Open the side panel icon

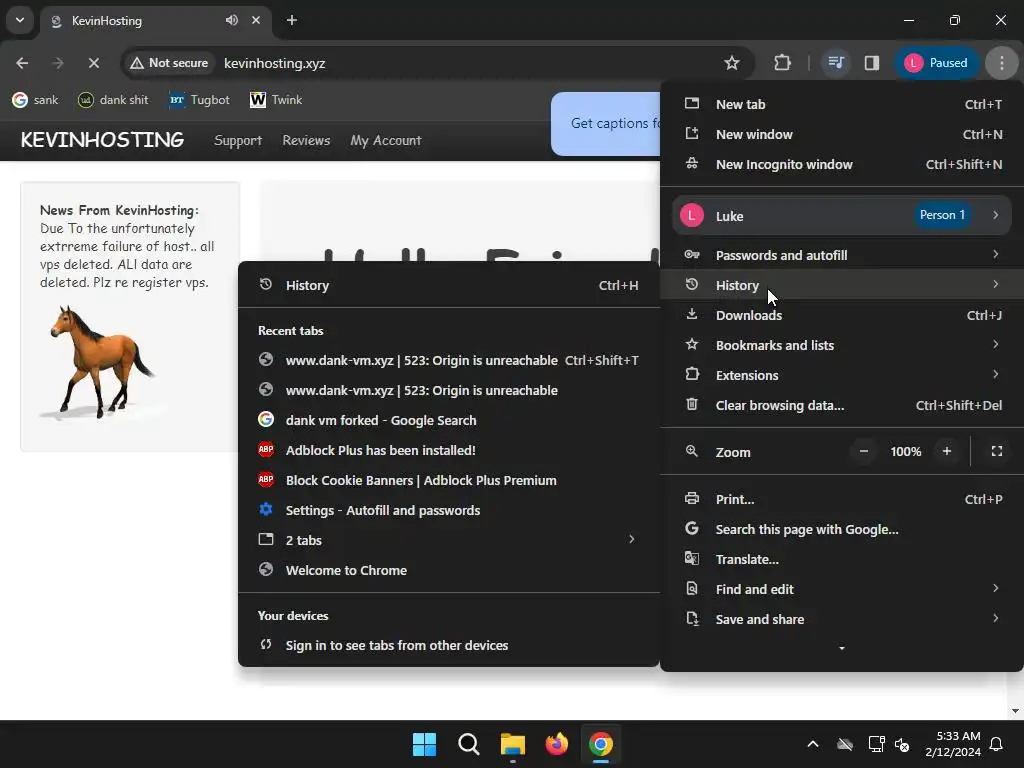click(871, 63)
